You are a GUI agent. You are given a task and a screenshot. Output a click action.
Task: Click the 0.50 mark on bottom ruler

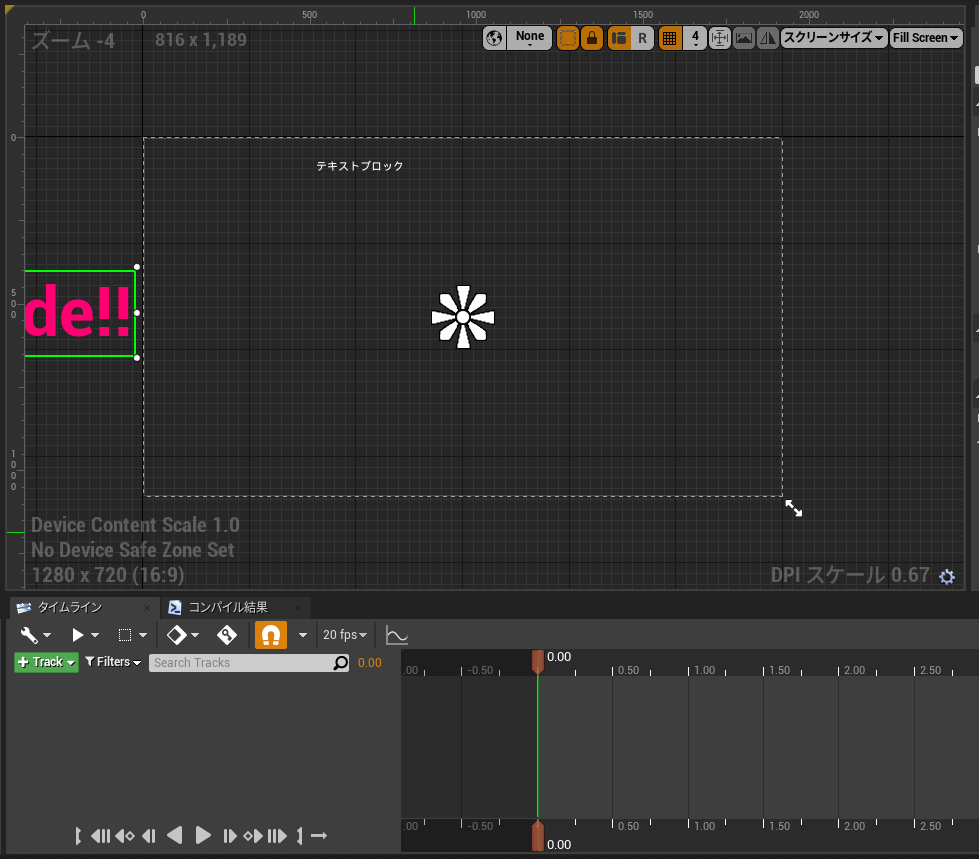click(629, 827)
